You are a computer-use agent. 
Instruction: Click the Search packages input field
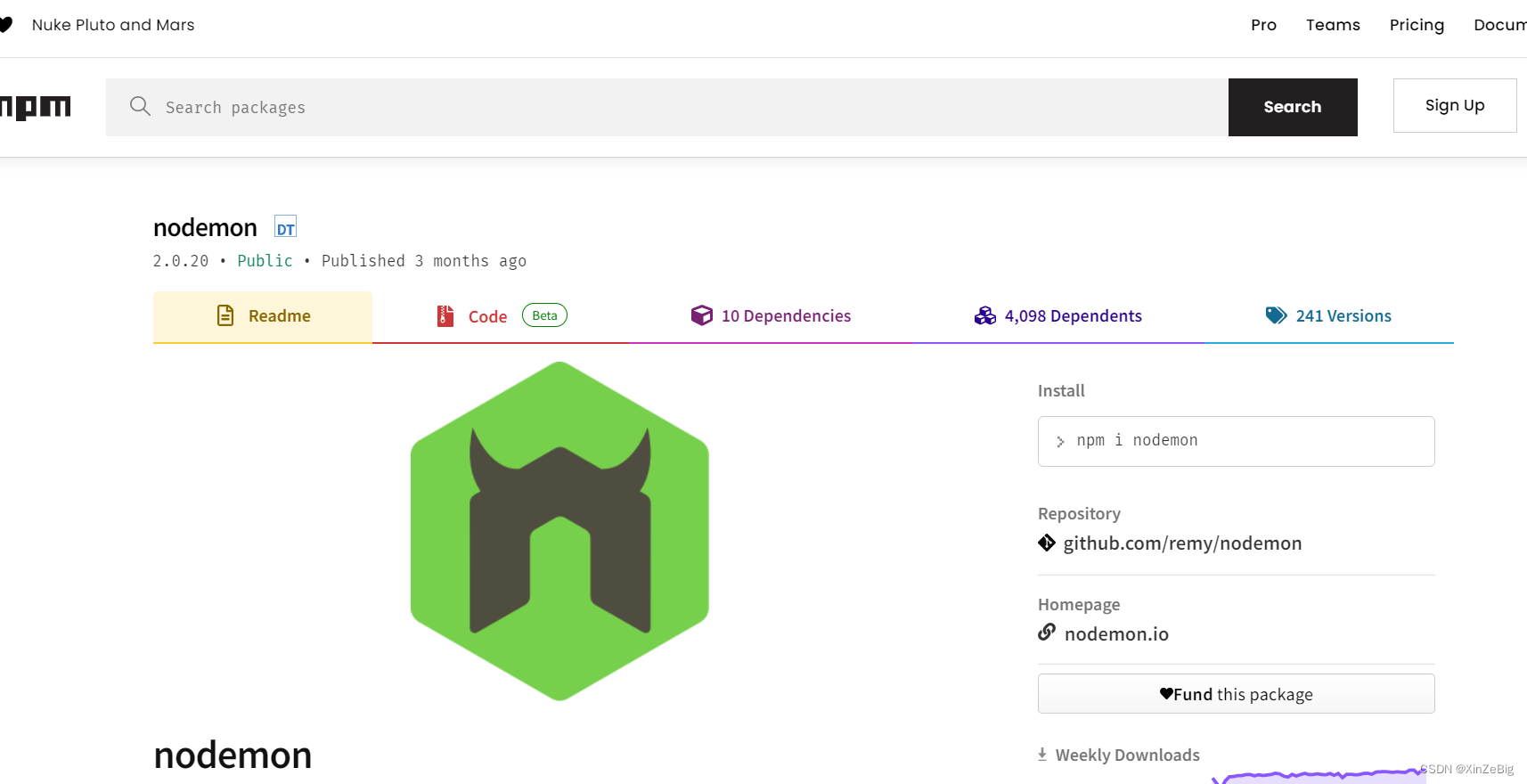pos(667,107)
